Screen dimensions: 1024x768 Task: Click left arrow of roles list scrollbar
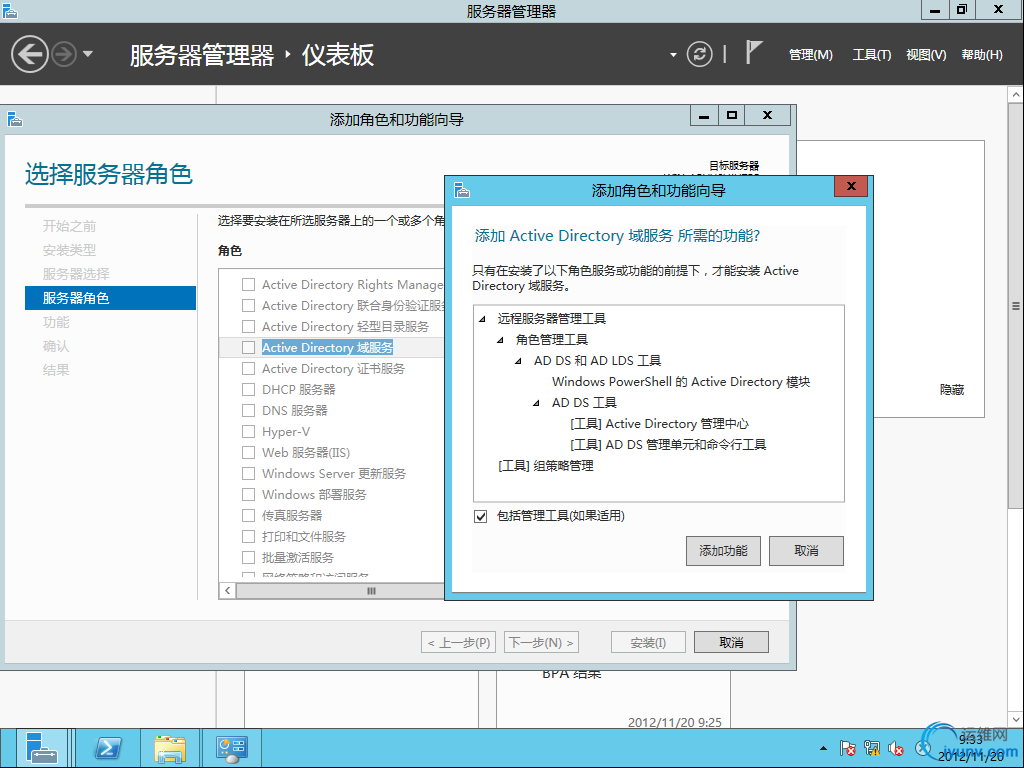point(227,591)
